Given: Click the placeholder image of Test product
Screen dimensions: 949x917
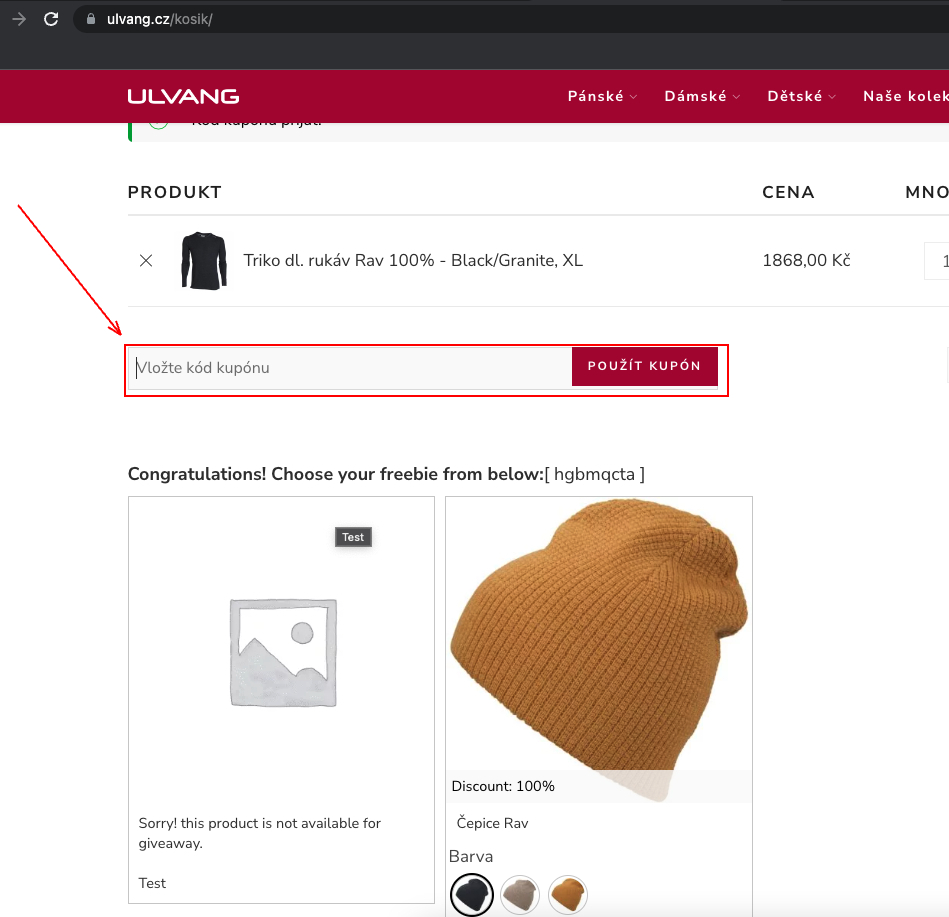Looking at the screenshot, I should [x=283, y=652].
